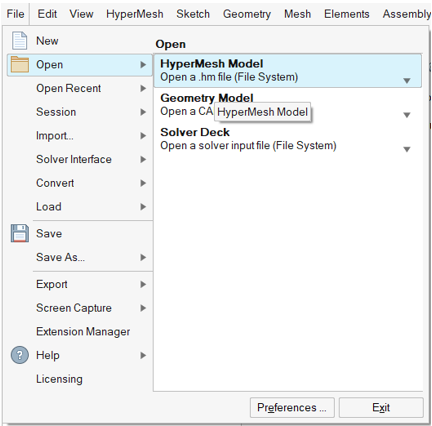Image resolution: width=432 pixels, height=426 pixels.
Task: Click the Save floppy disk icon
Action: (x=20, y=233)
